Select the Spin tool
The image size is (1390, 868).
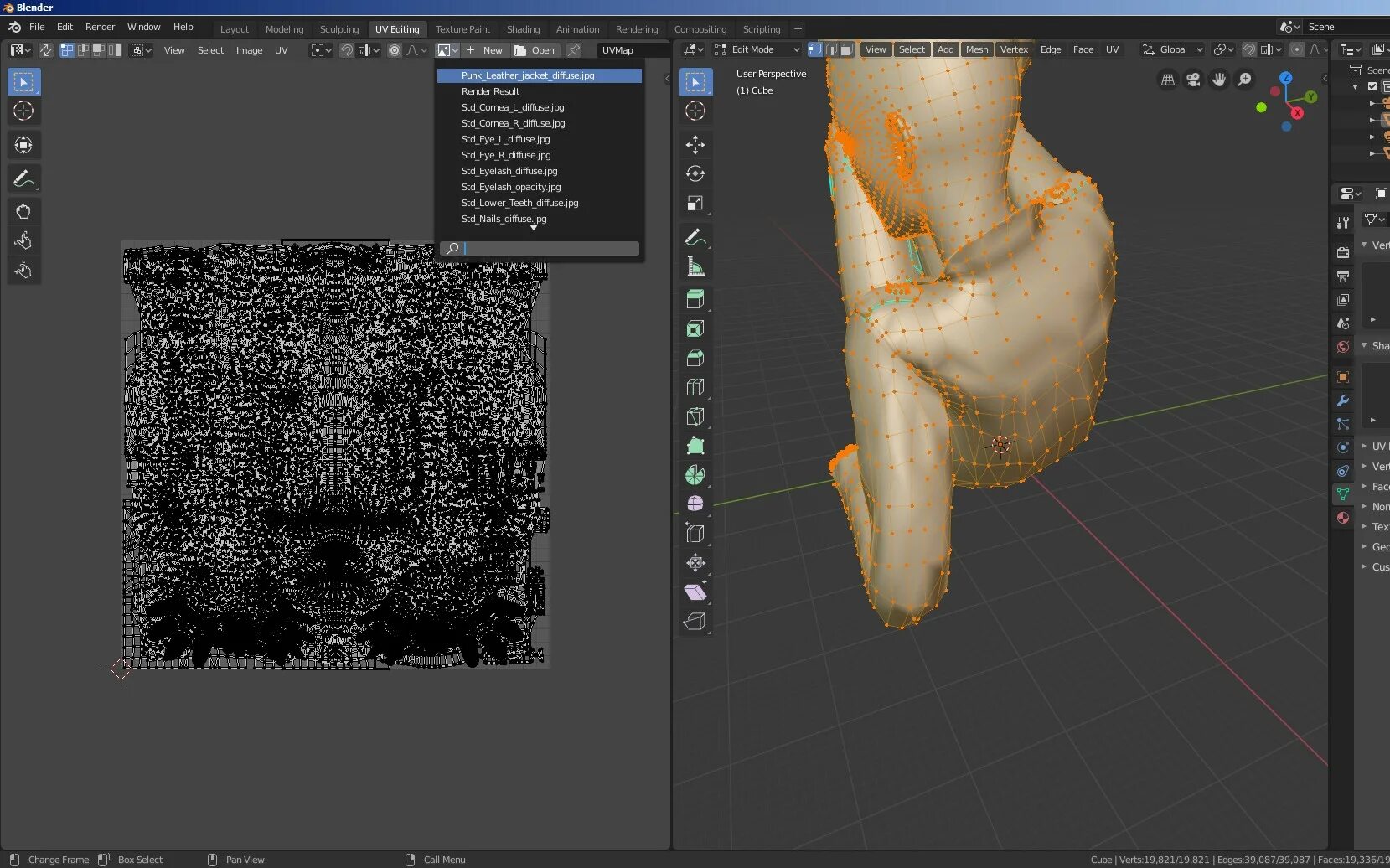coord(695,475)
